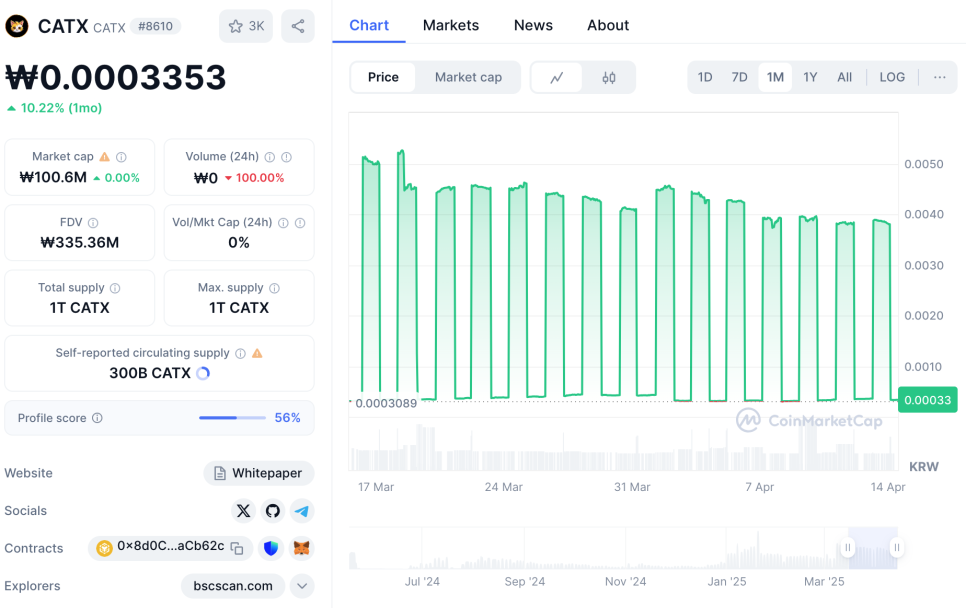Click the right handle of the range slider
The image size is (966, 608).
click(x=897, y=548)
